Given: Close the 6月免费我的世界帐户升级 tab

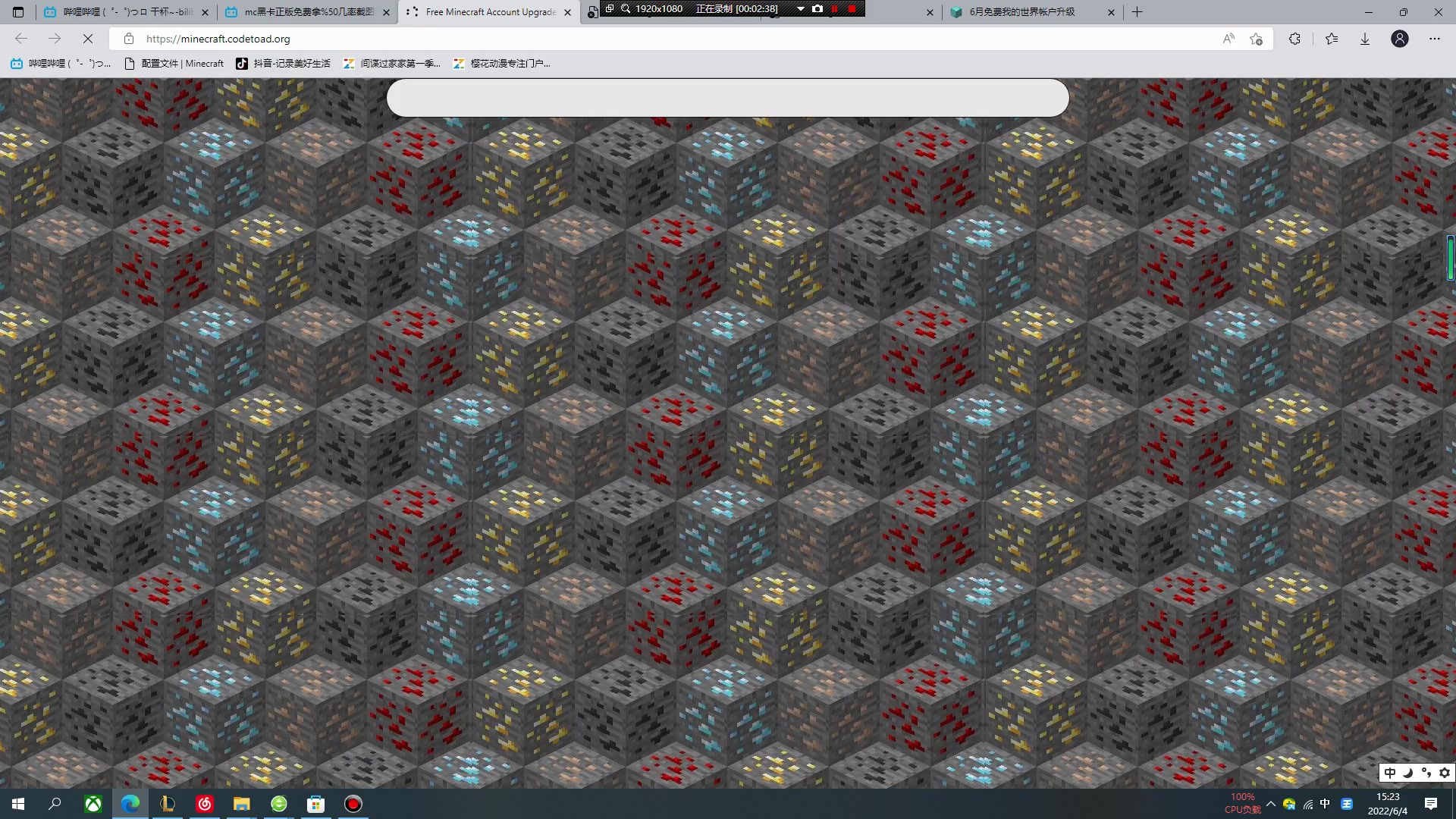Looking at the screenshot, I should pos(1111,12).
